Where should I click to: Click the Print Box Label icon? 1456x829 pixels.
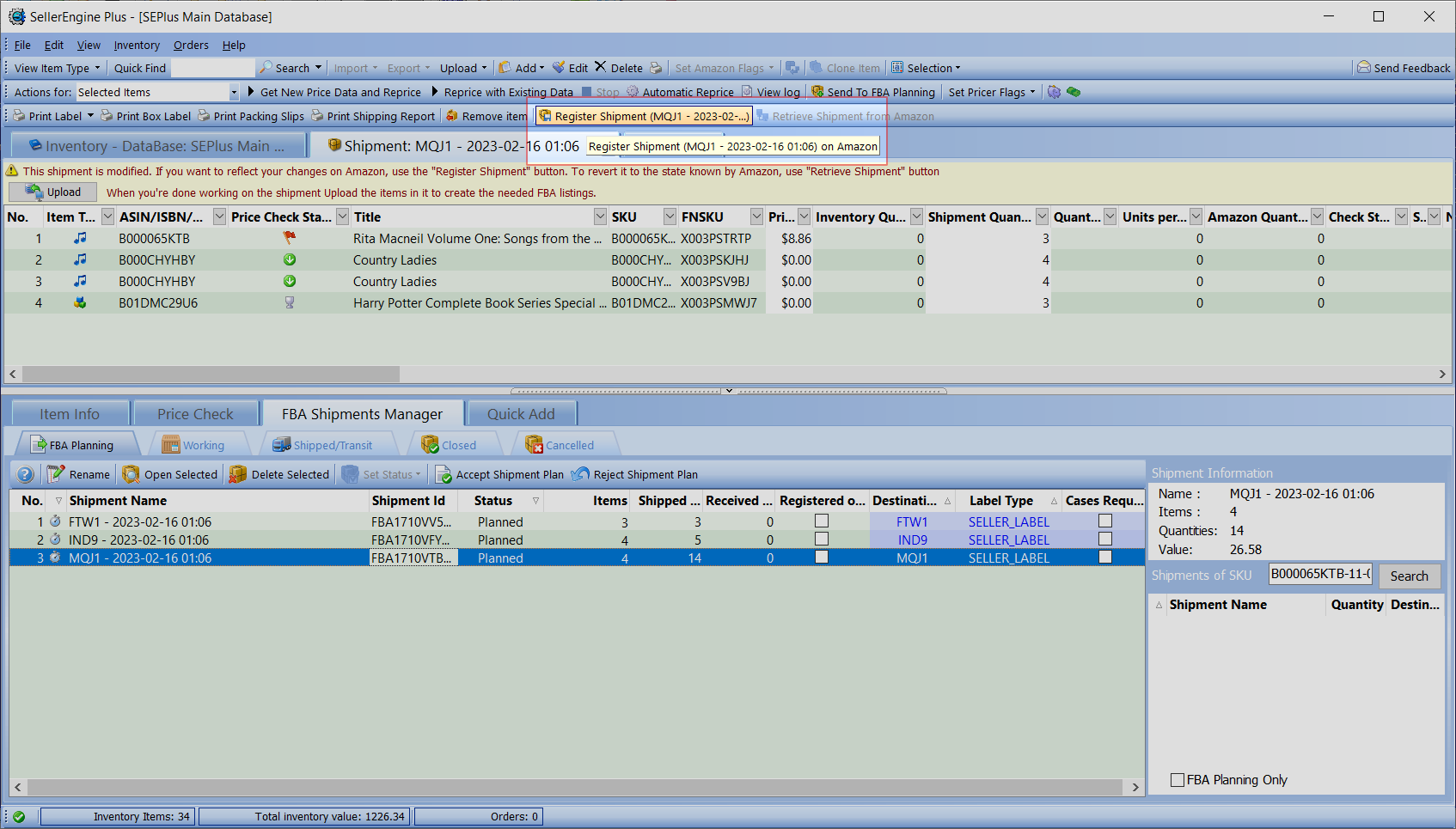coord(107,116)
